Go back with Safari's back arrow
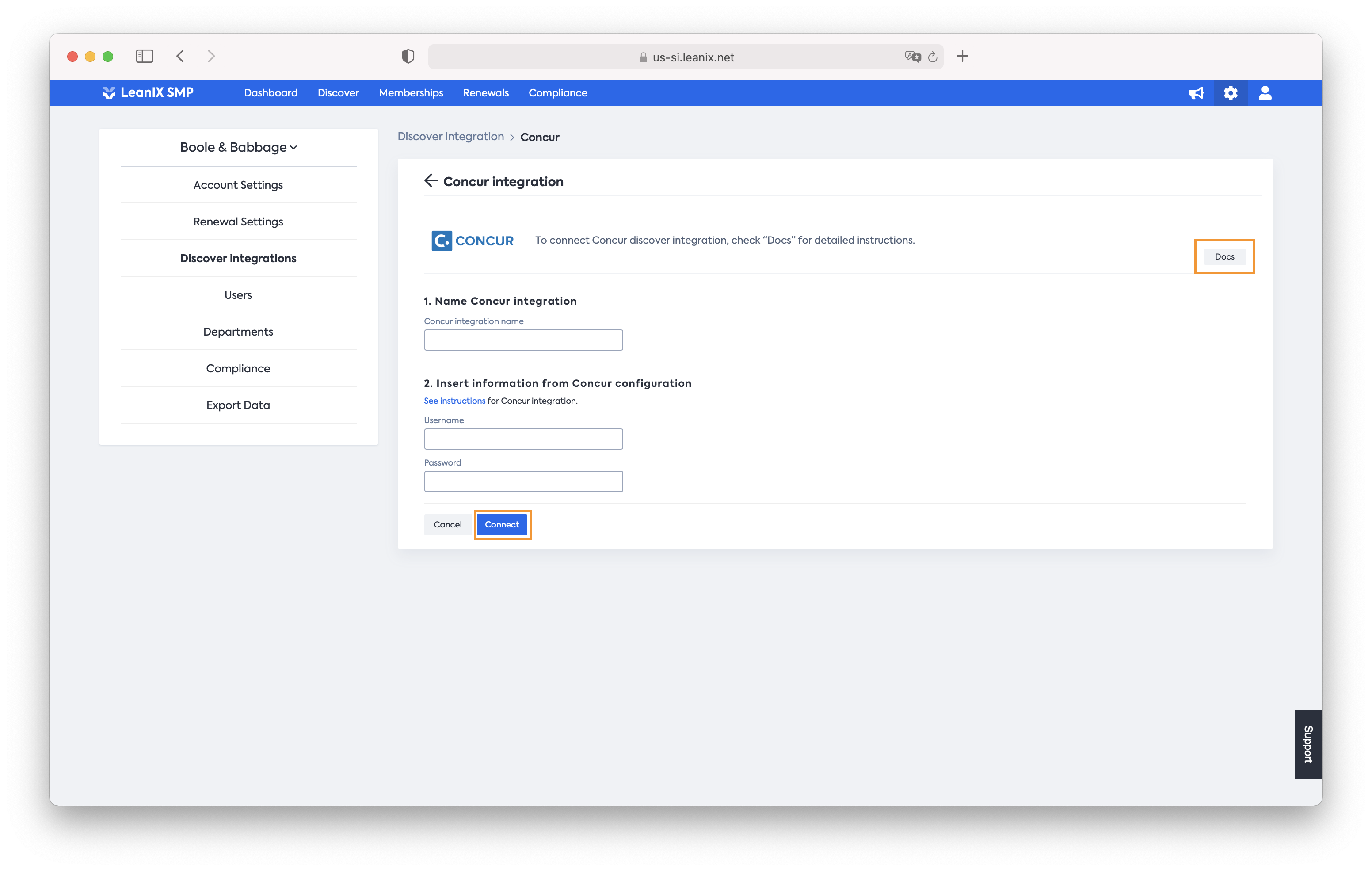This screenshot has height=871, width=1372. pos(180,56)
